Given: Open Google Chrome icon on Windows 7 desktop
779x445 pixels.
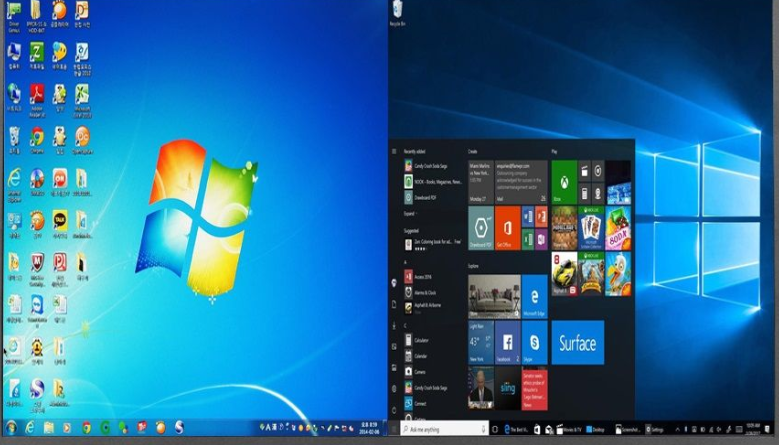Looking at the screenshot, I should (37, 140).
